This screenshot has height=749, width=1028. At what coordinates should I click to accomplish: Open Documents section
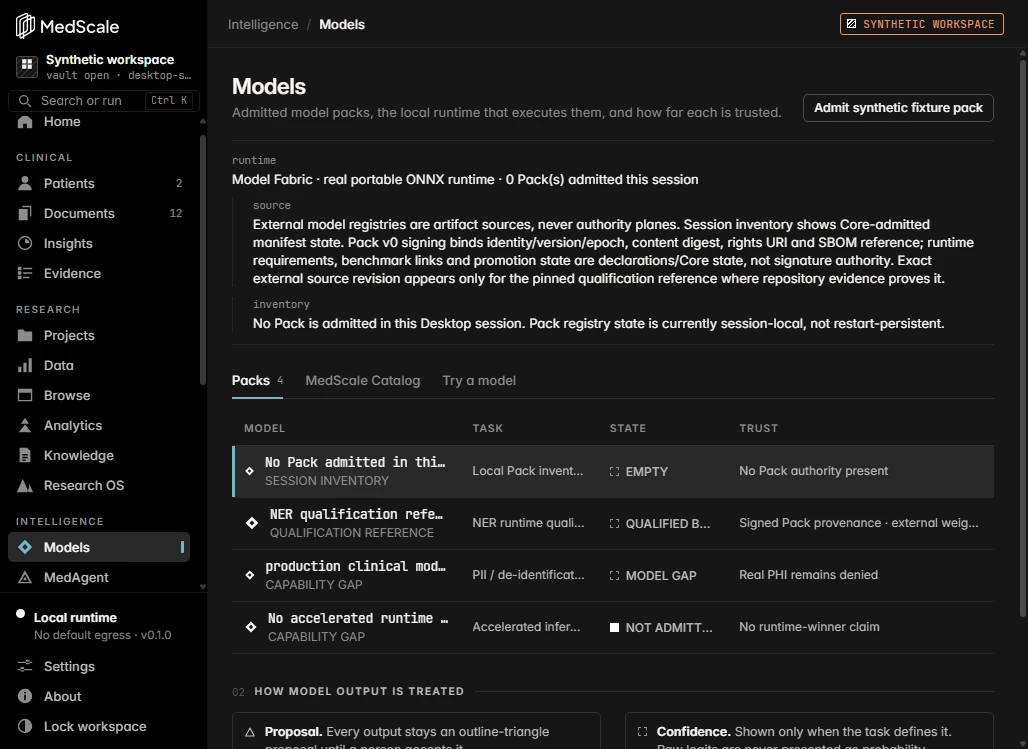pyautogui.click(x=100, y=213)
